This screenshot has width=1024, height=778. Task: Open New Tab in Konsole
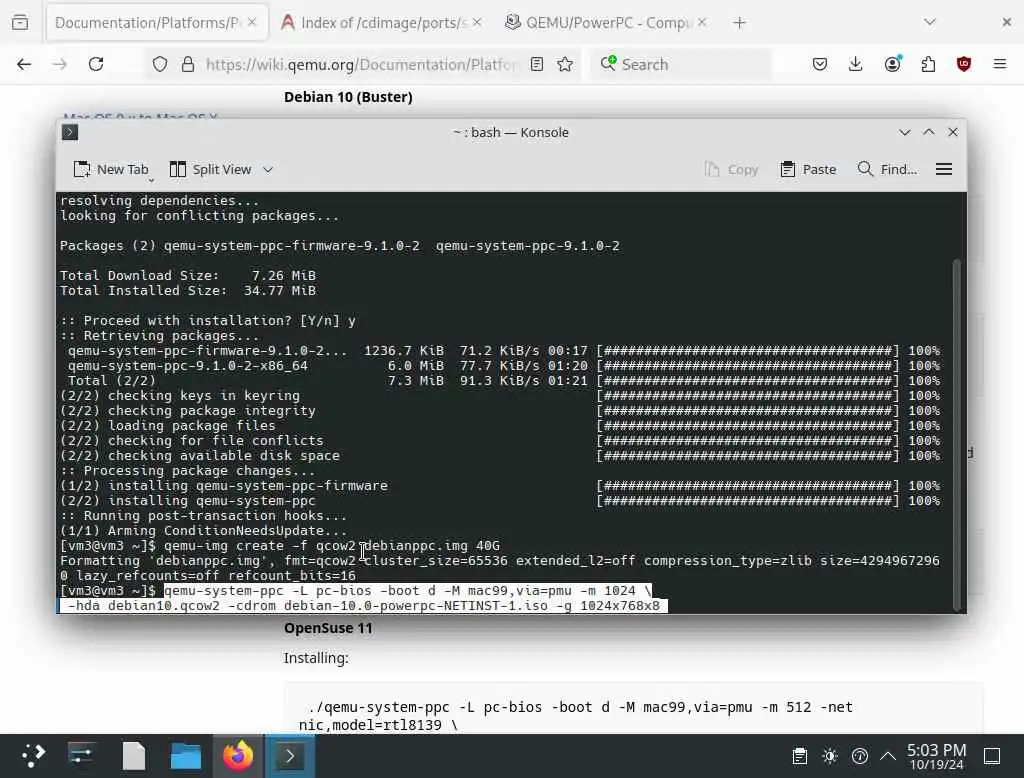point(110,169)
